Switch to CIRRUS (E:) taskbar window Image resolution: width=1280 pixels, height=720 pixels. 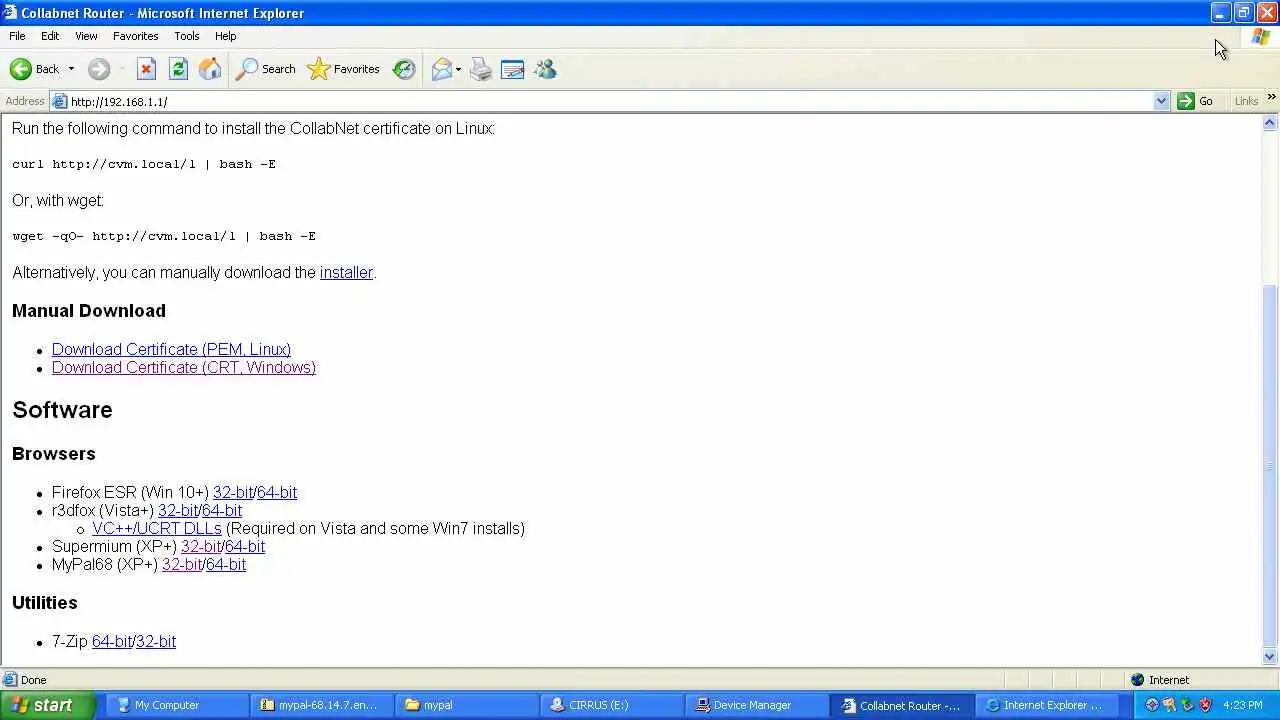[x=610, y=705]
